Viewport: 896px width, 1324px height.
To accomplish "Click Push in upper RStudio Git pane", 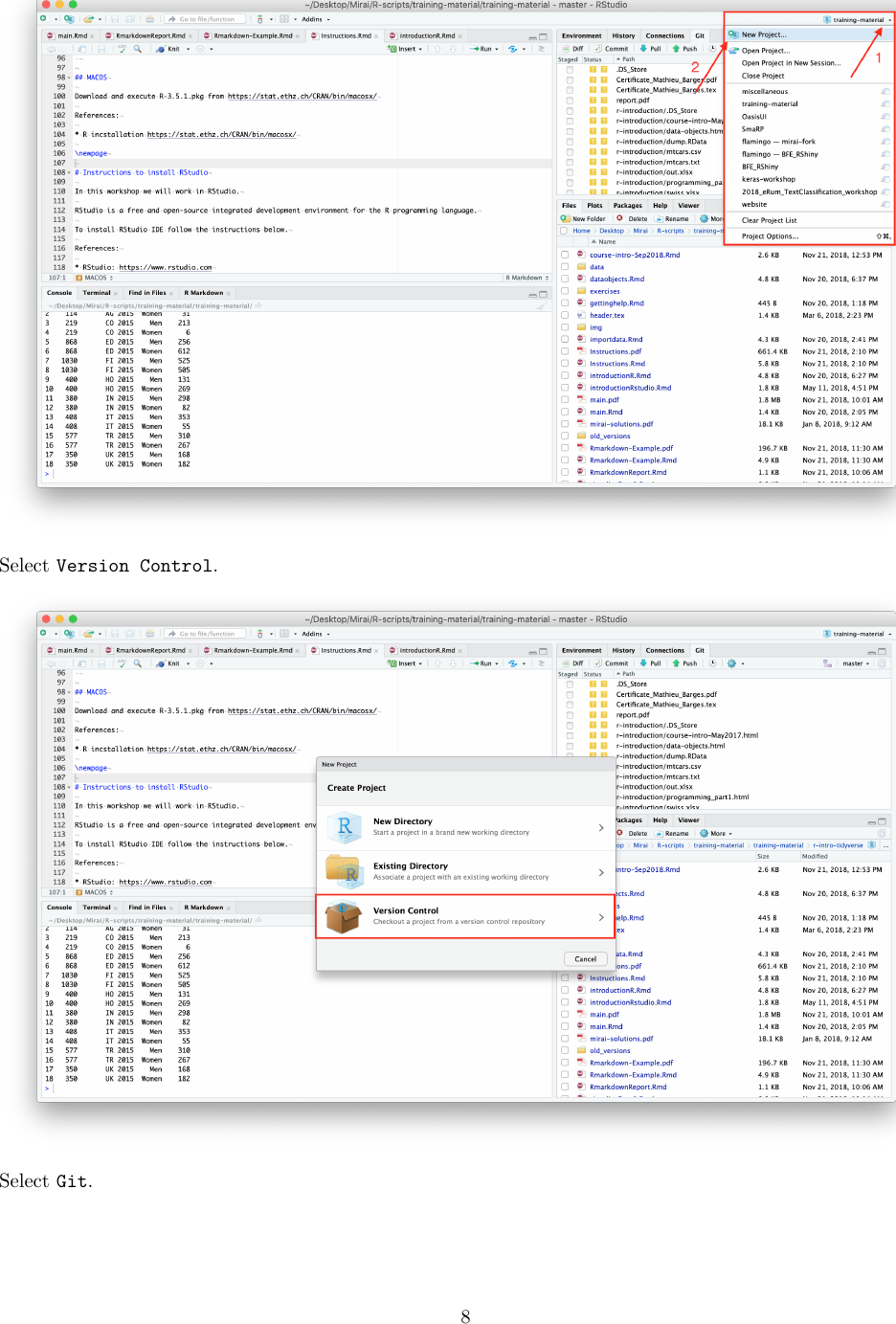I will 685,48.
